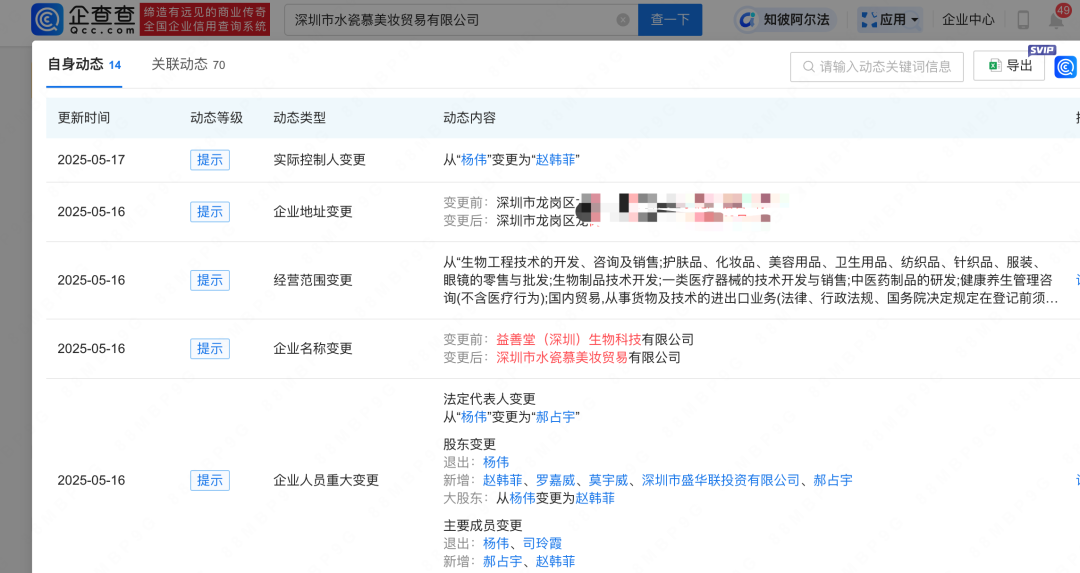Click the company name search input
1080x573 pixels.
(x=450, y=20)
